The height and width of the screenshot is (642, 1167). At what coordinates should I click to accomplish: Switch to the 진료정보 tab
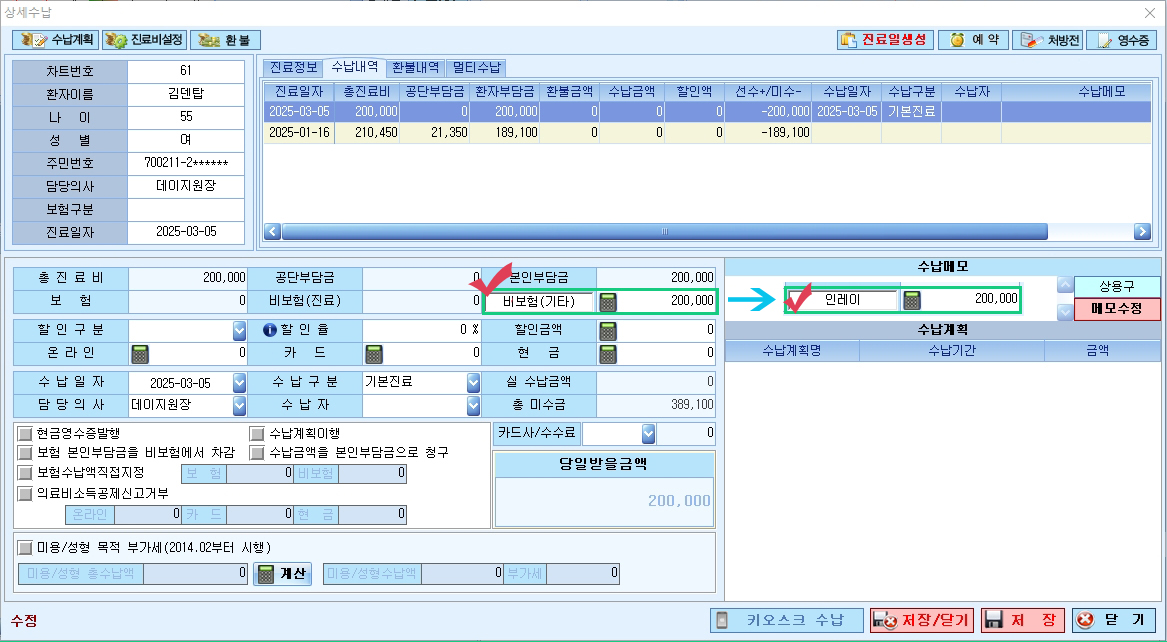[292, 67]
